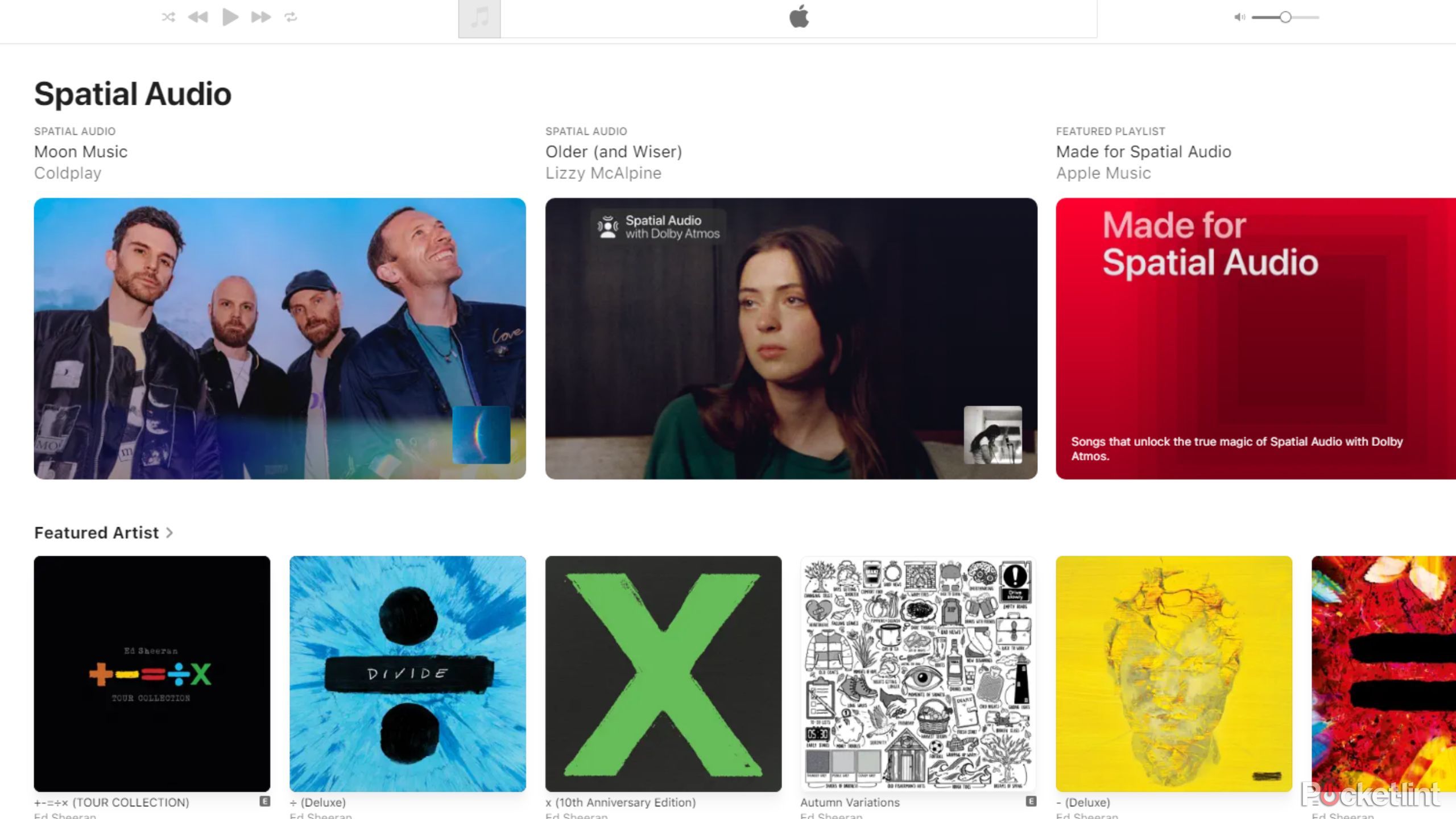The width and height of the screenshot is (1456, 819).
Task: Click the SPATIAL AUDIO label above Moon Music
Action: 75,131
